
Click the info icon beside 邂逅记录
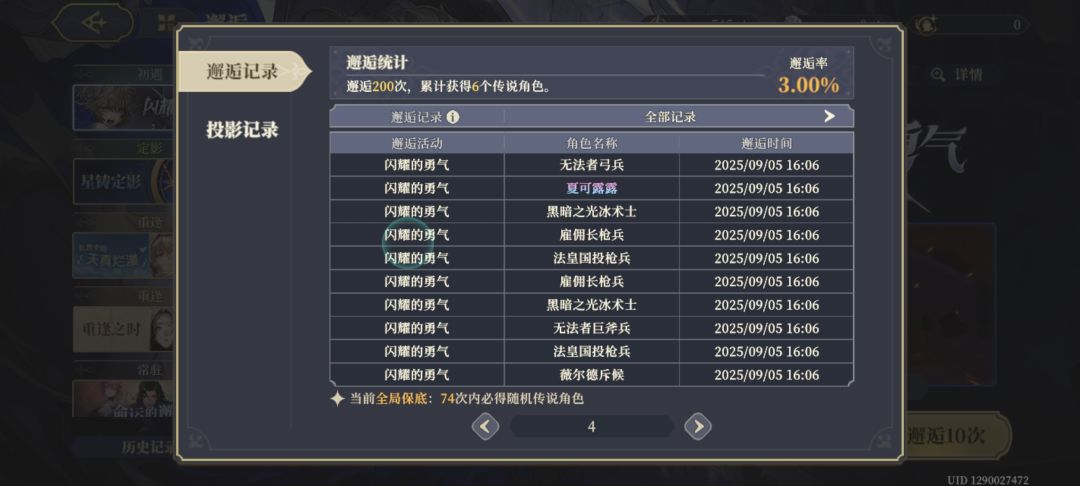coord(453,117)
